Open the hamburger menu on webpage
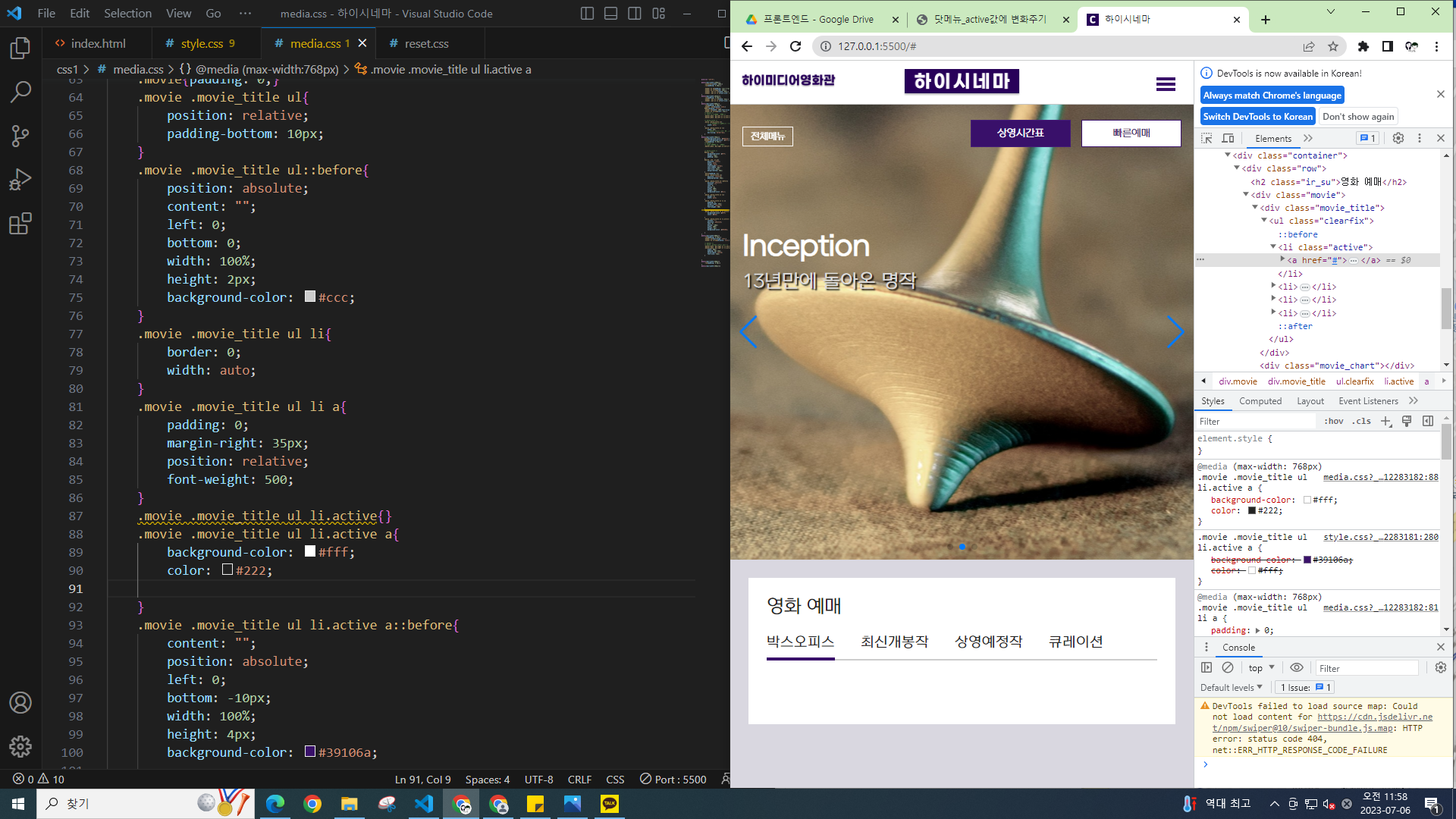1456x819 pixels. [1166, 84]
